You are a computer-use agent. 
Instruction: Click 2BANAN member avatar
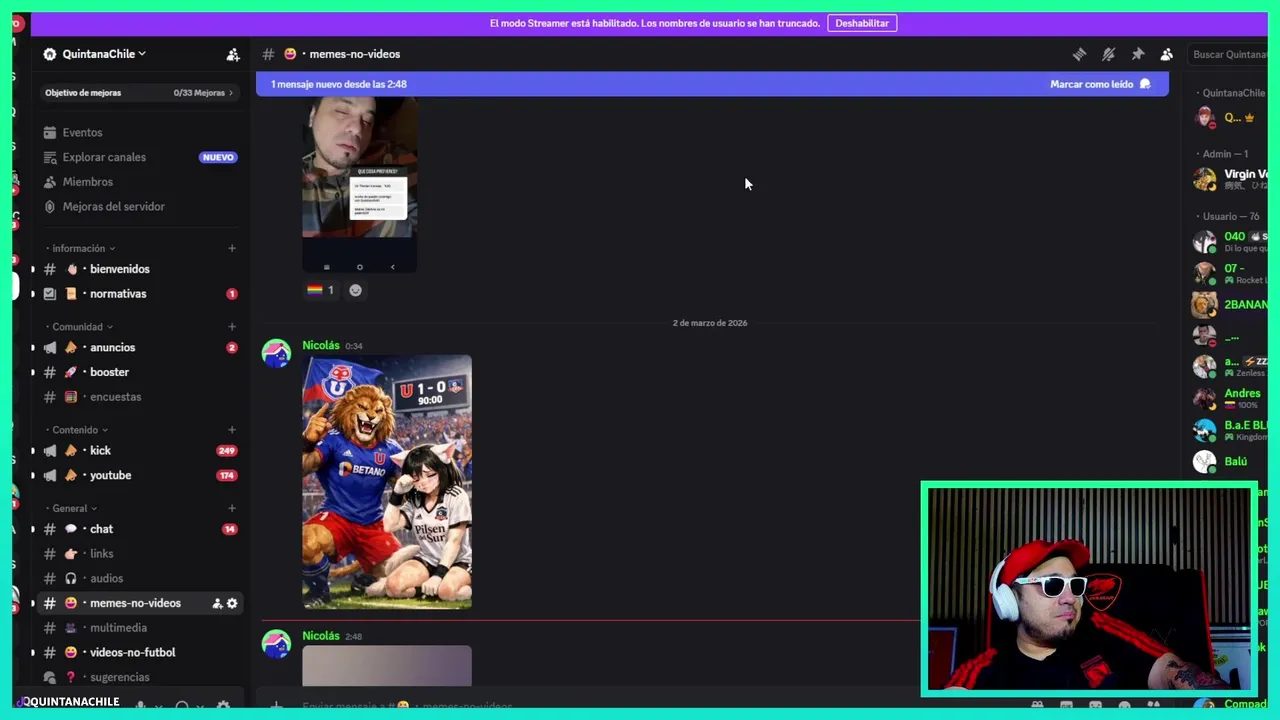1205,304
